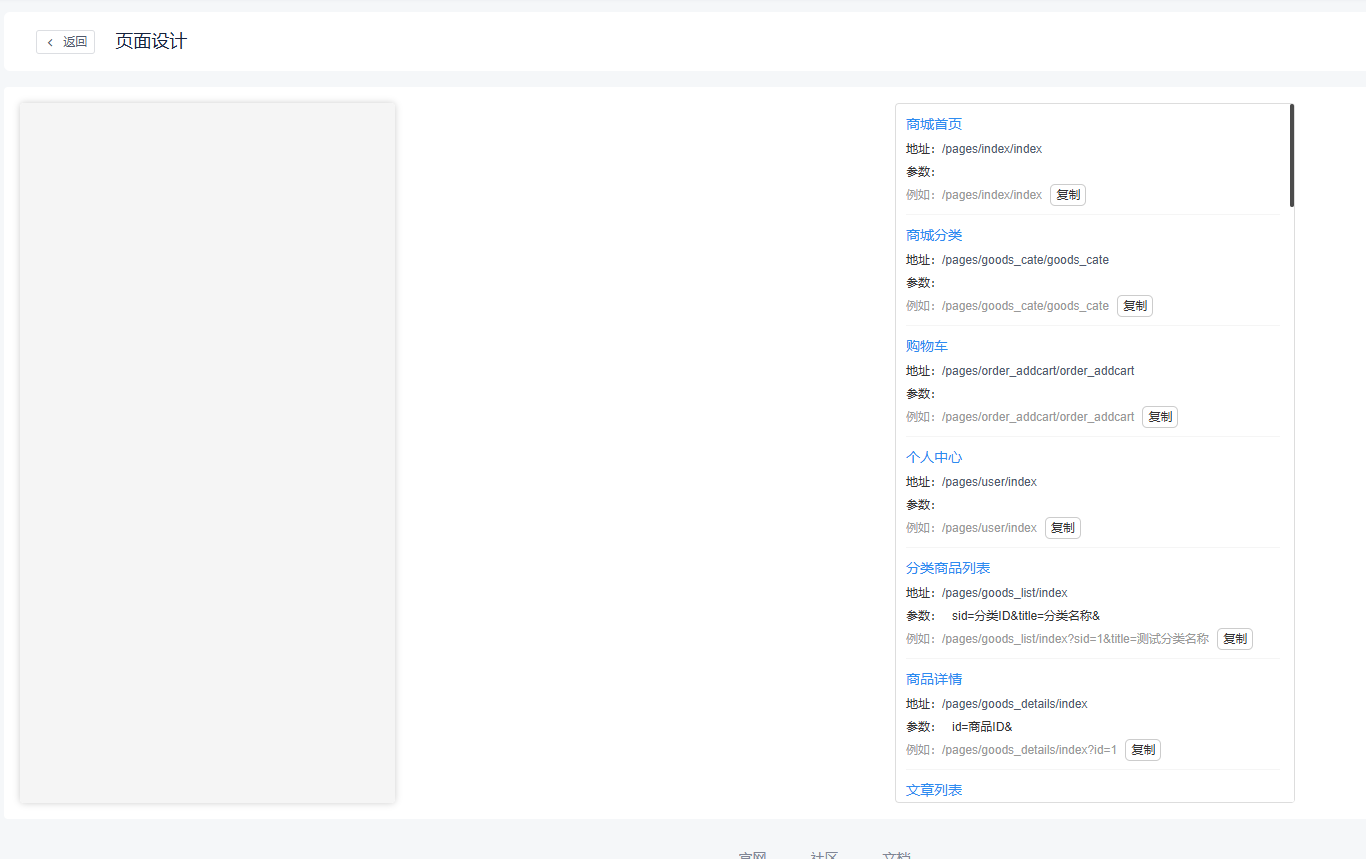Image resolution: width=1366 pixels, height=859 pixels.
Task: Select the 个人中心 link title
Action: pyautogui.click(x=934, y=457)
